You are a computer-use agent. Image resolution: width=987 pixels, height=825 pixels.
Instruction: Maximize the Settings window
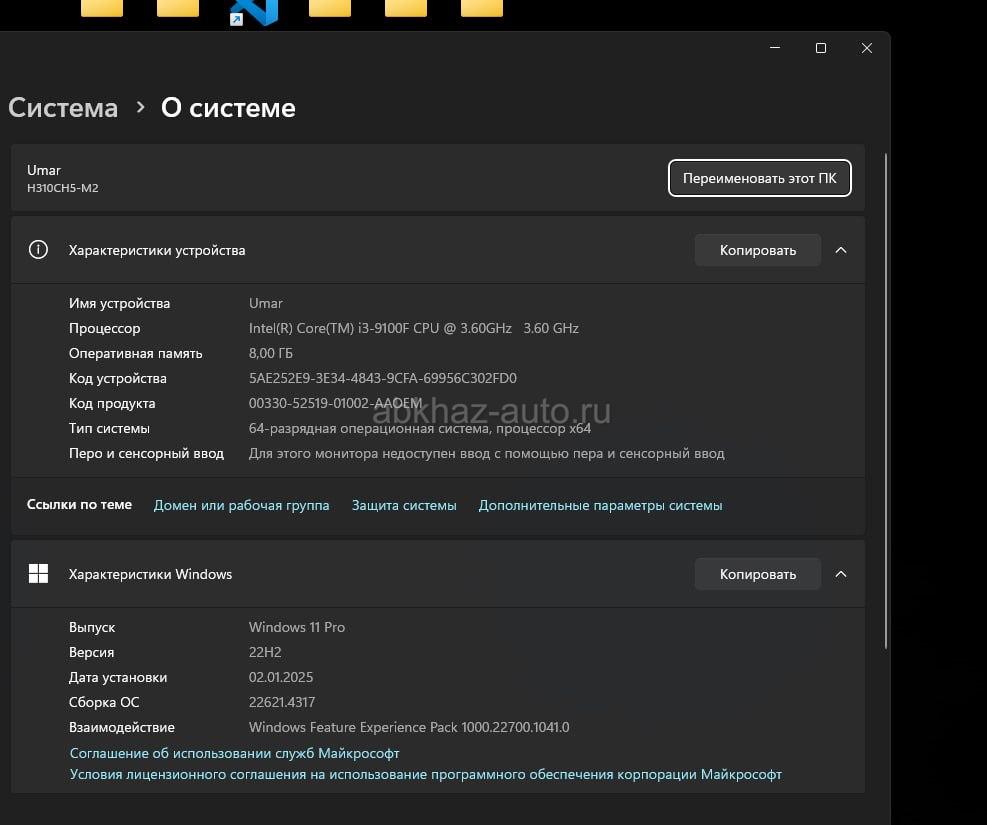point(821,48)
